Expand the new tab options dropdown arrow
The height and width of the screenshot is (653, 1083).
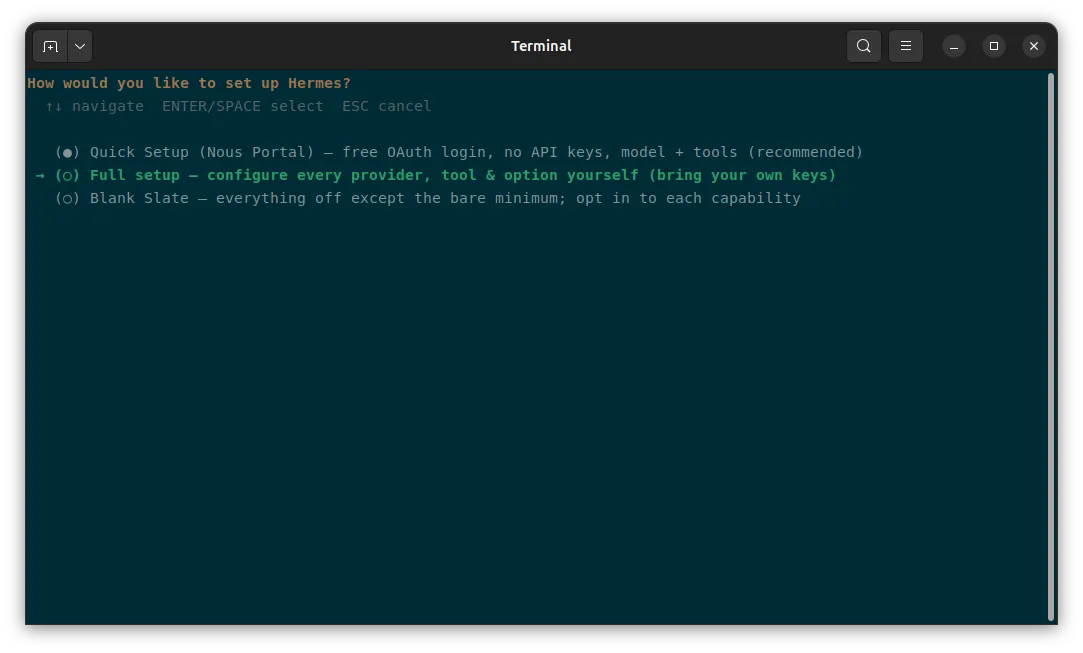pos(80,46)
